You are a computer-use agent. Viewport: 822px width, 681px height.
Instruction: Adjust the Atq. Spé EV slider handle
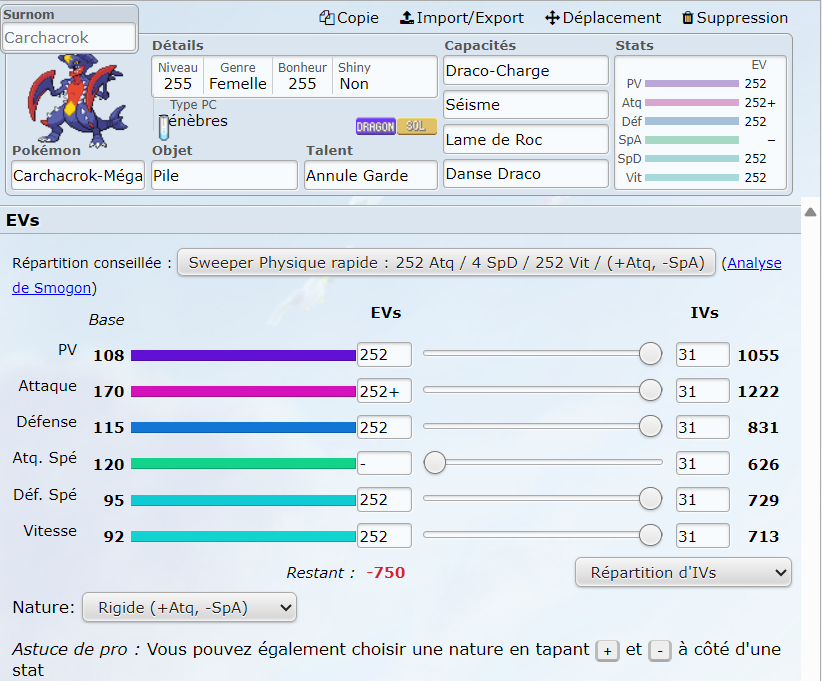coord(435,462)
